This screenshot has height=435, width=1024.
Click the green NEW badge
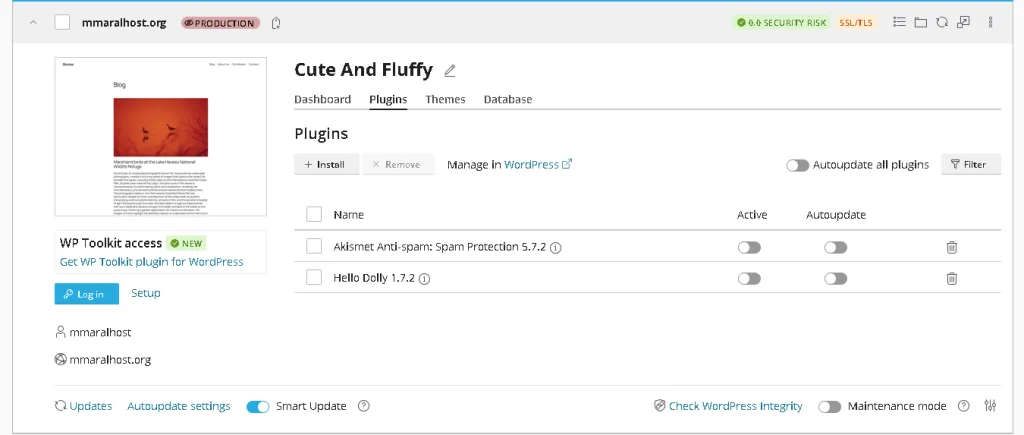click(186, 244)
